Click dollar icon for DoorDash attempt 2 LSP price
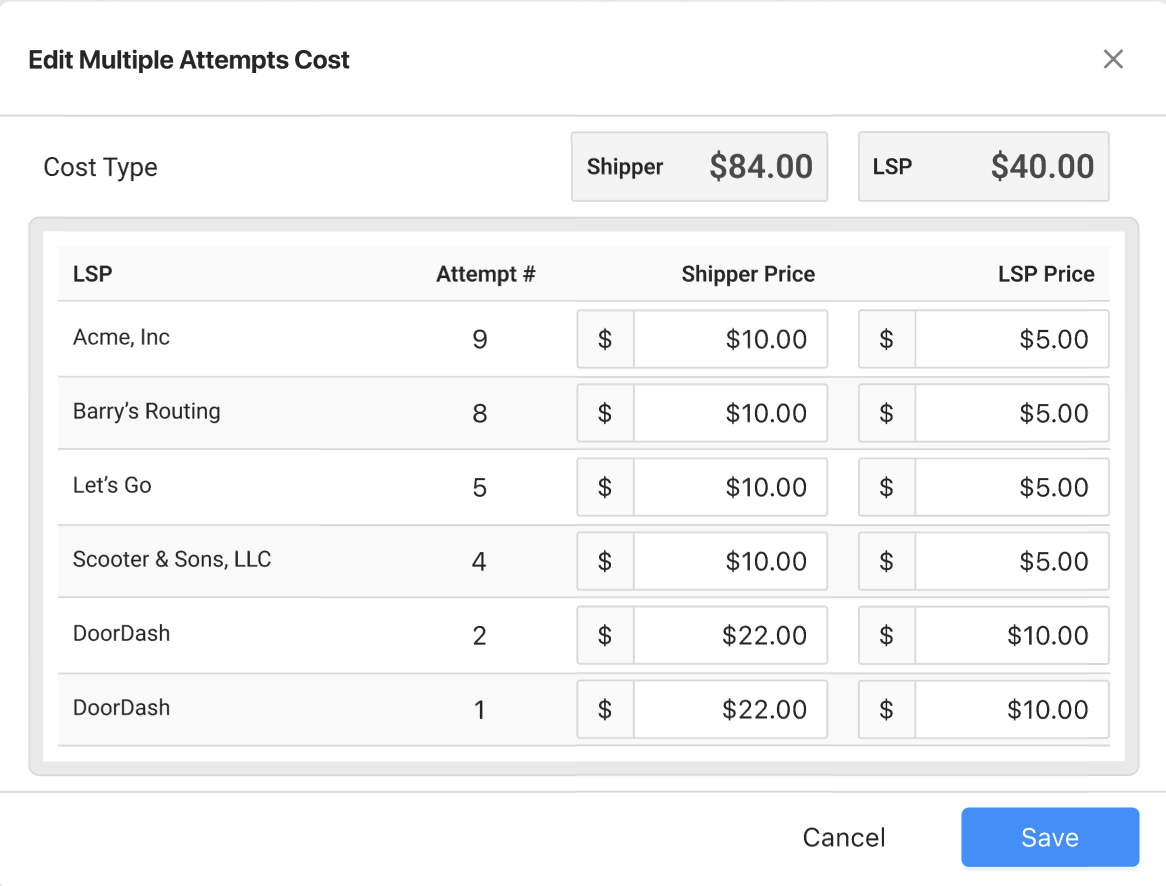This screenshot has height=886, width=1166. coord(886,635)
